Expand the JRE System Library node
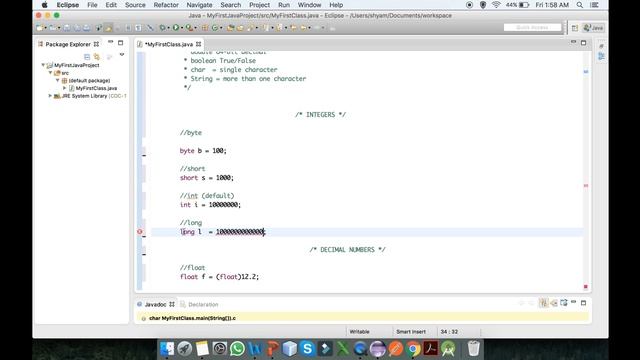 tap(50, 96)
